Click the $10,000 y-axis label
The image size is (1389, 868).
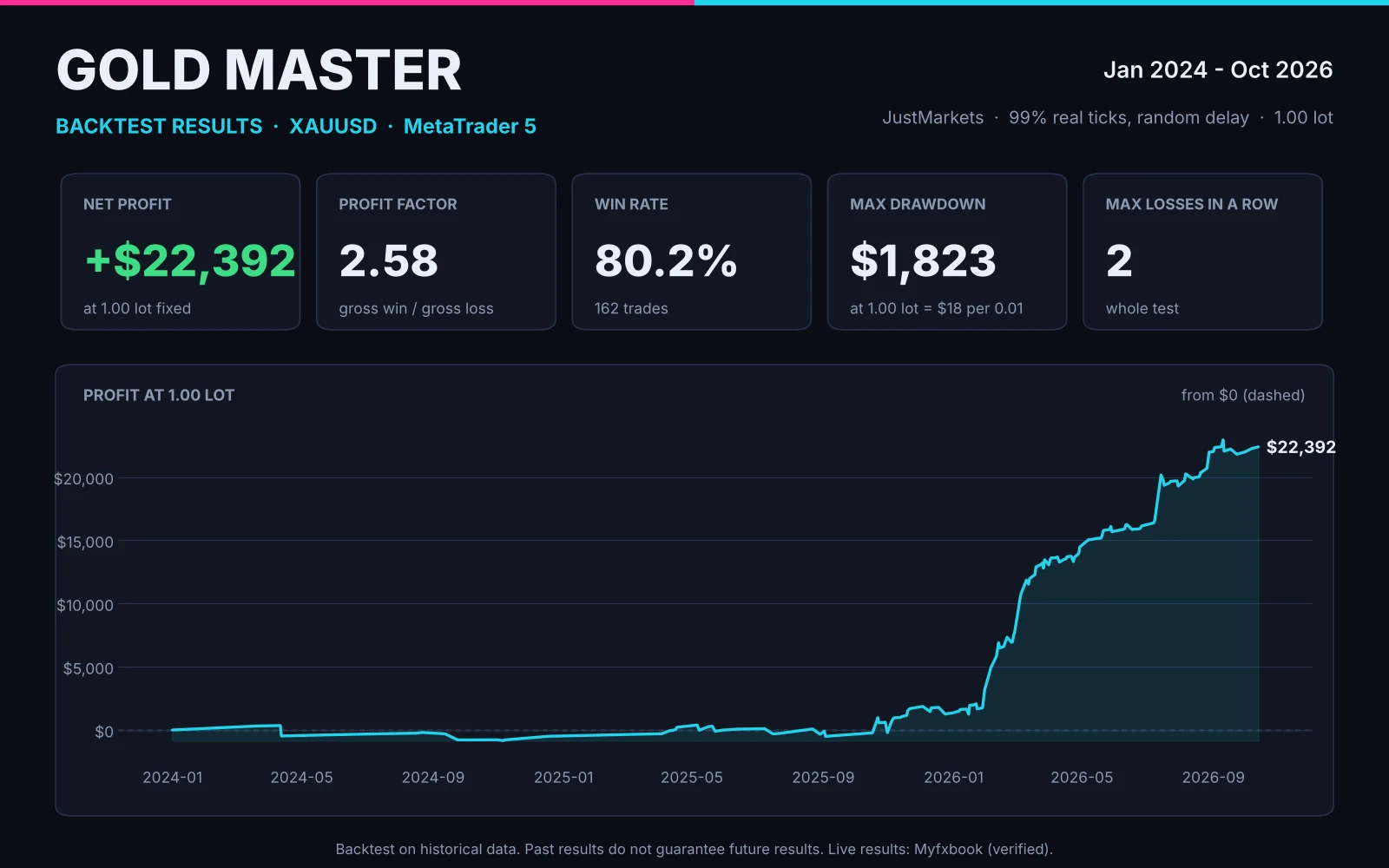(x=85, y=606)
